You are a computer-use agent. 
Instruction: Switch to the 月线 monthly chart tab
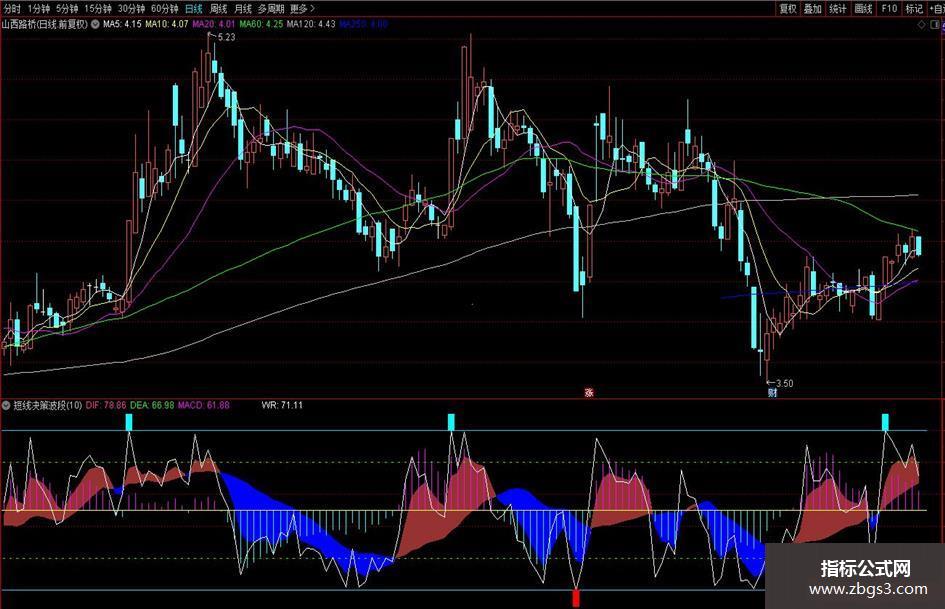[242, 8]
